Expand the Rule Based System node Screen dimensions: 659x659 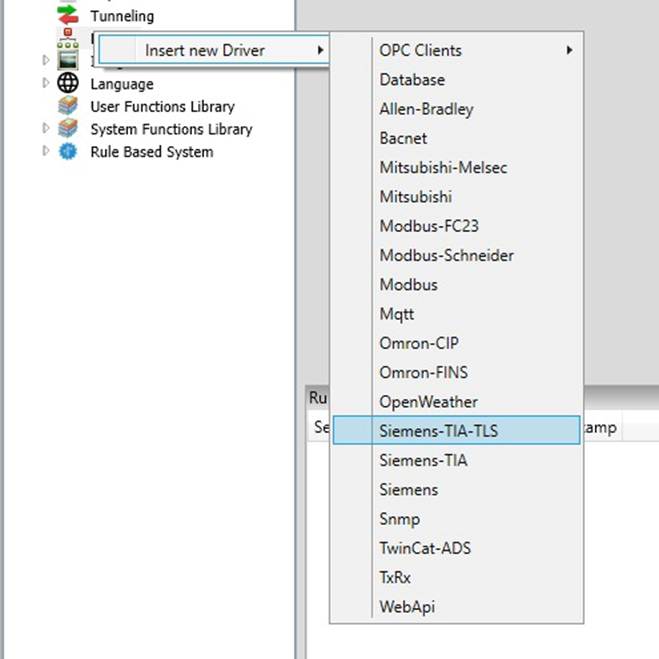pyautogui.click(x=46, y=152)
